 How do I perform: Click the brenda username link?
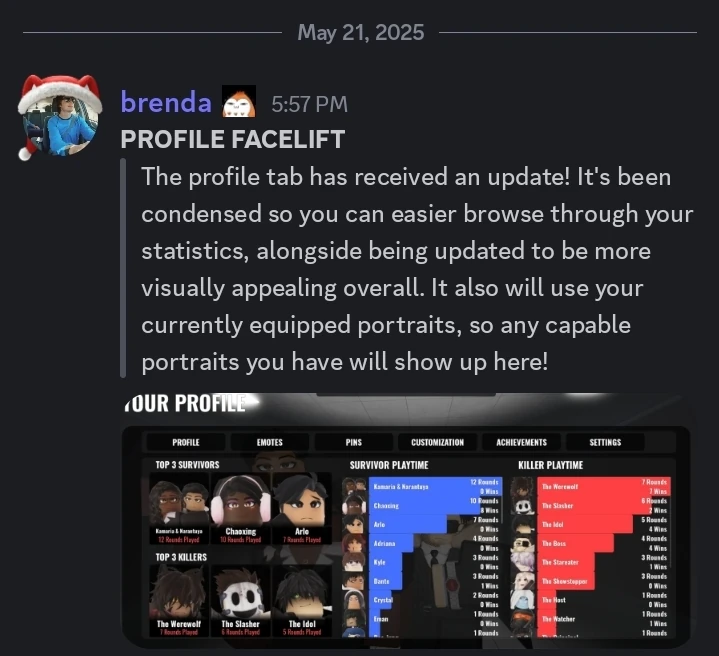pyautogui.click(x=166, y=102)
